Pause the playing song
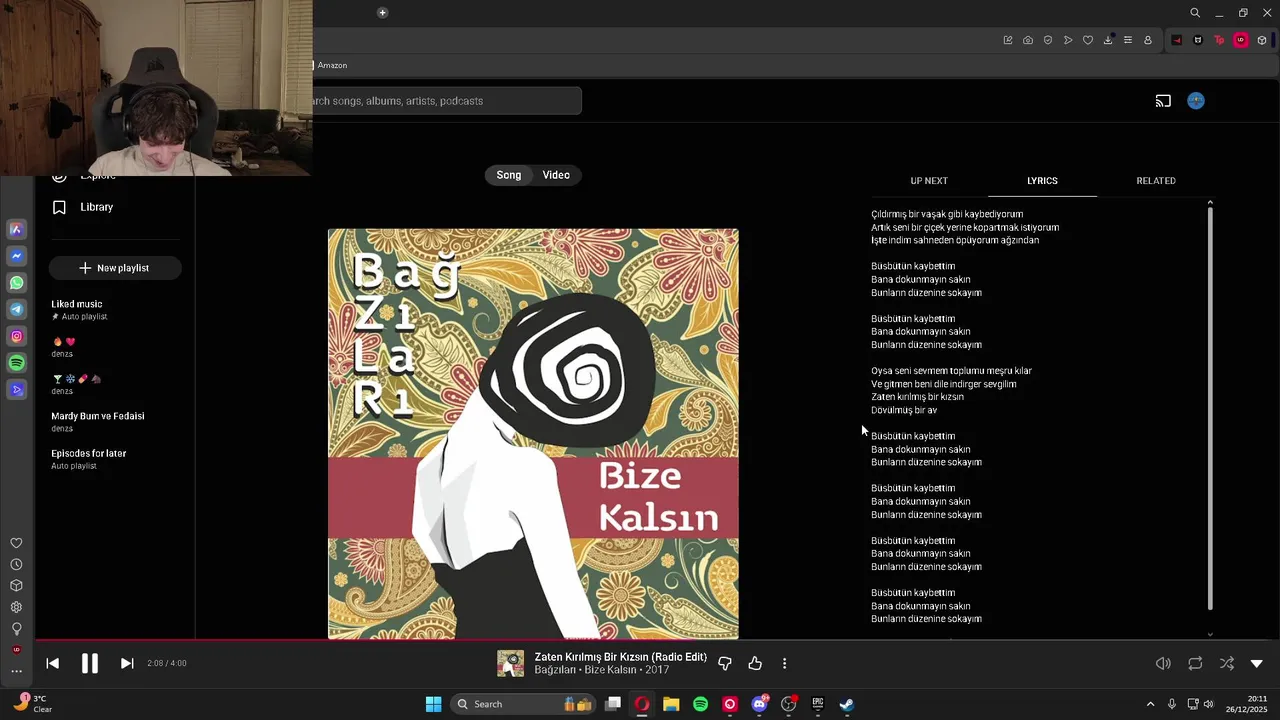 89,663
